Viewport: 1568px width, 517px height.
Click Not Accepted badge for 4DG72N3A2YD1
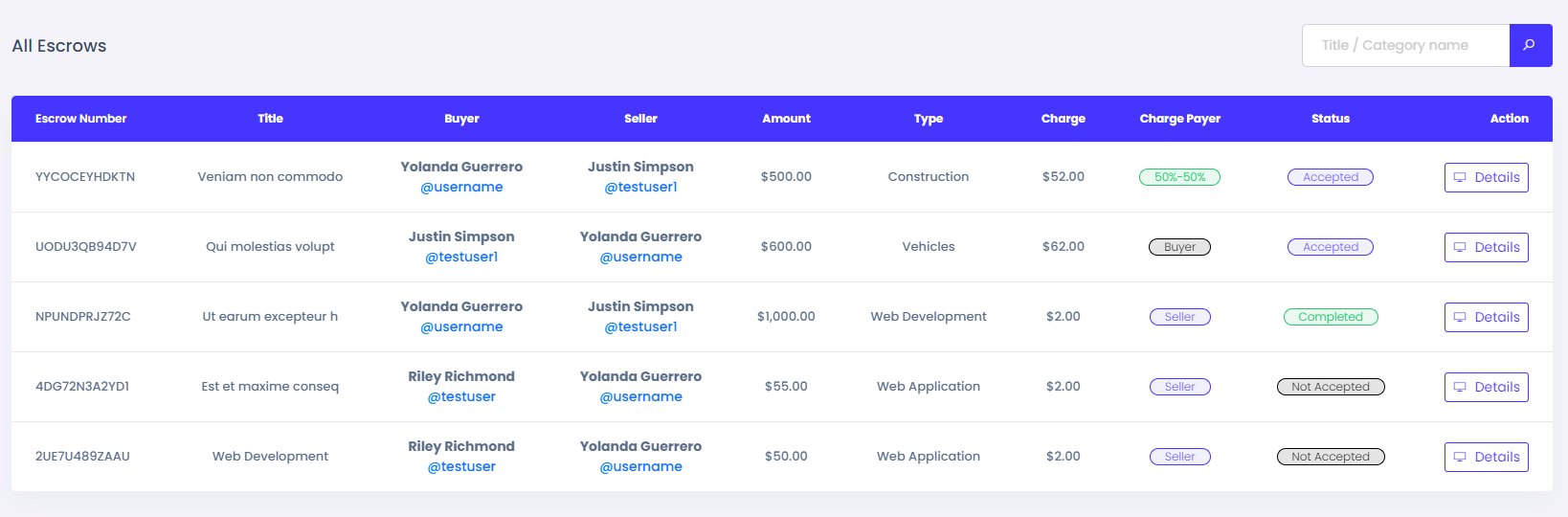tap(1330, 387)
